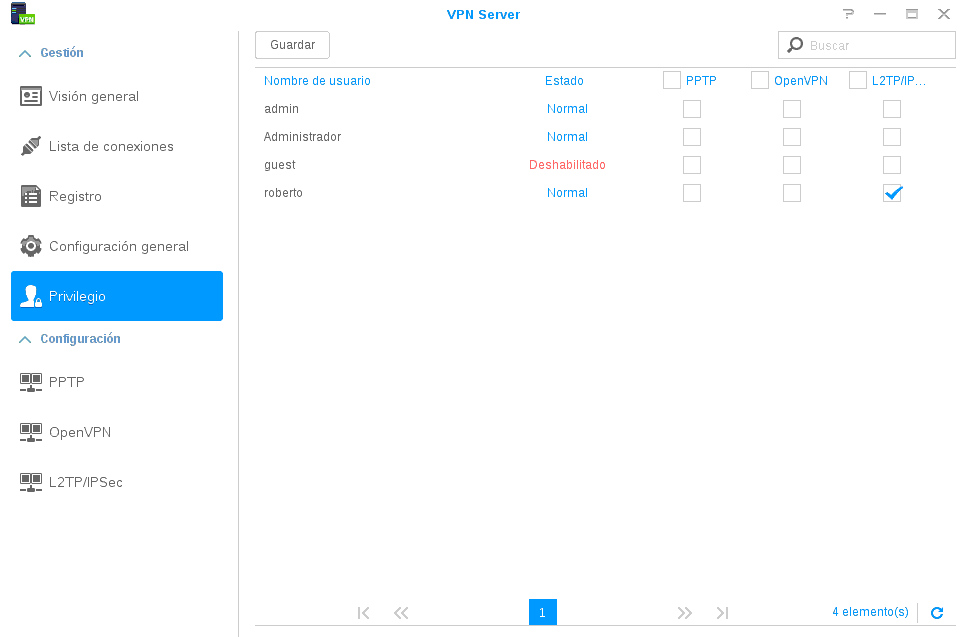The width and height of the screenshot is (966, 637).
Task: Open Configuración general gear icon
Action: click(31, 247)
